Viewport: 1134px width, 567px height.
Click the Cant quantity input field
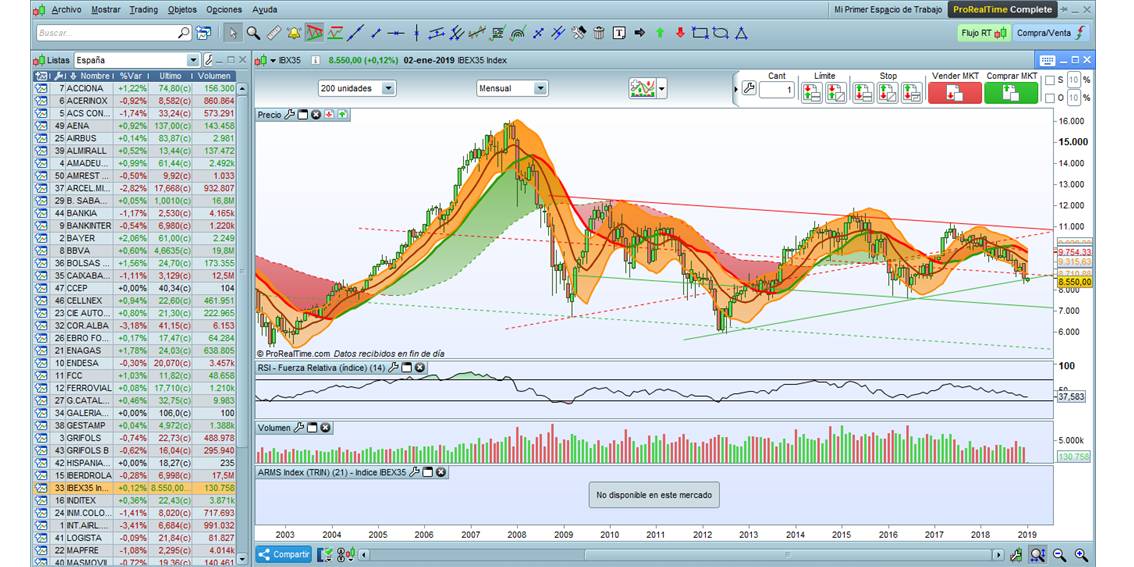click(x=777, y=90)
